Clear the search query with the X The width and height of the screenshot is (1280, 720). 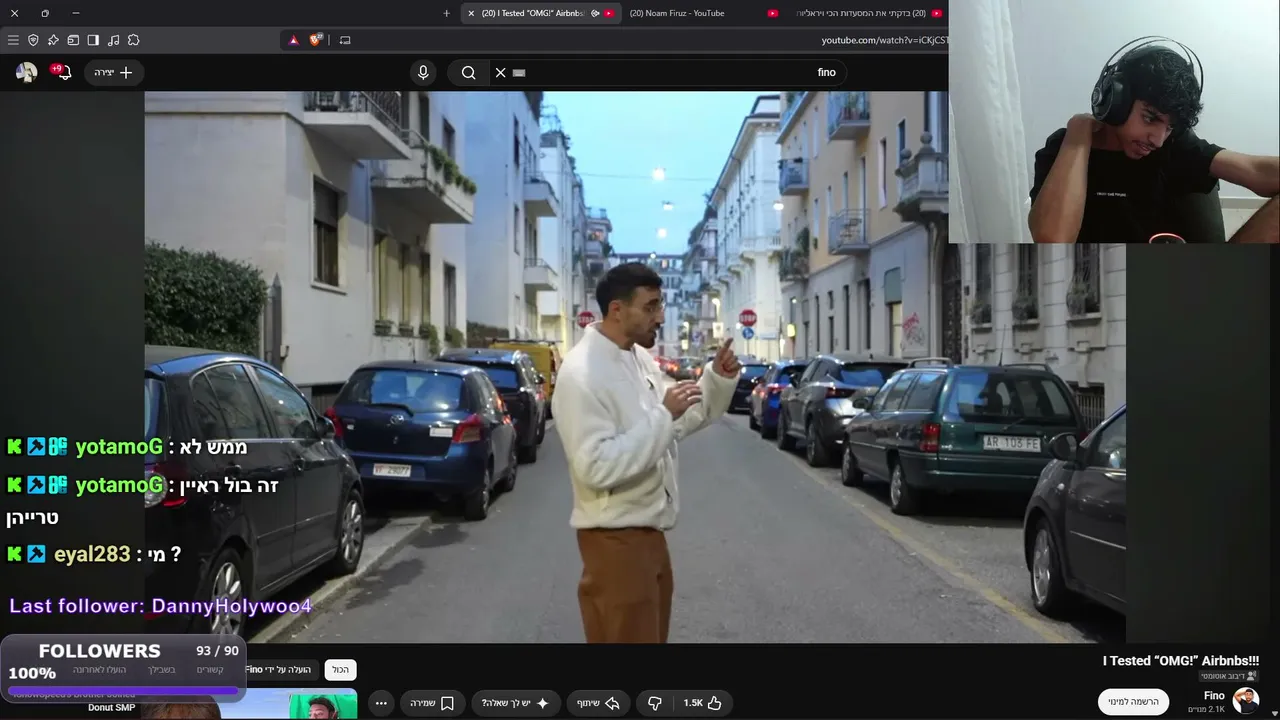(x=501, y=72)
